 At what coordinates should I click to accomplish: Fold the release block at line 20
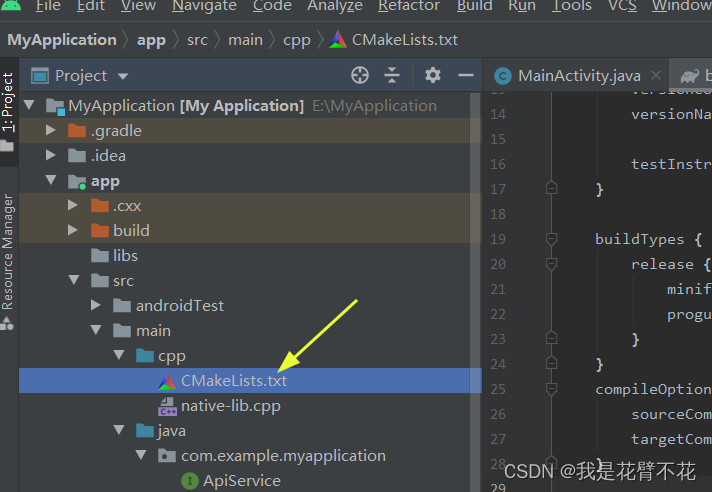551,264
